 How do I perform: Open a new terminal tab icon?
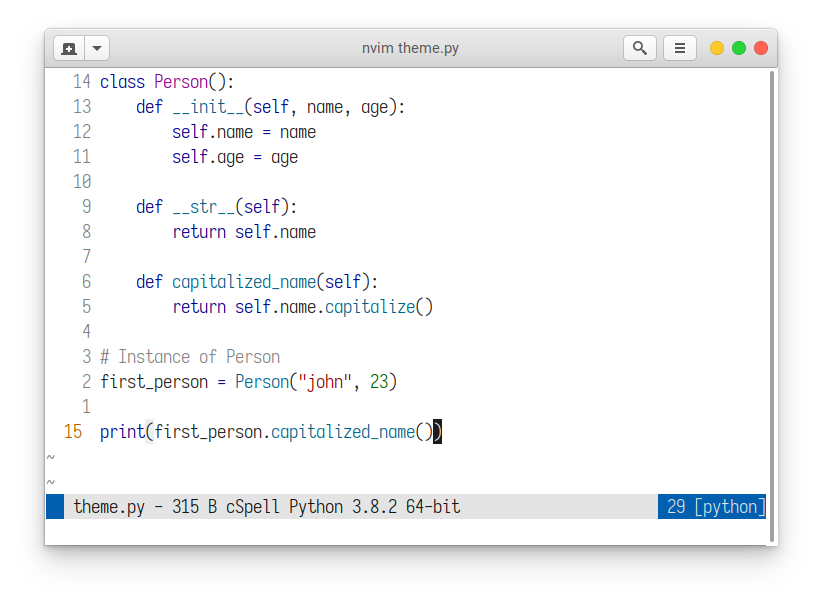click(x=69, y=48)
